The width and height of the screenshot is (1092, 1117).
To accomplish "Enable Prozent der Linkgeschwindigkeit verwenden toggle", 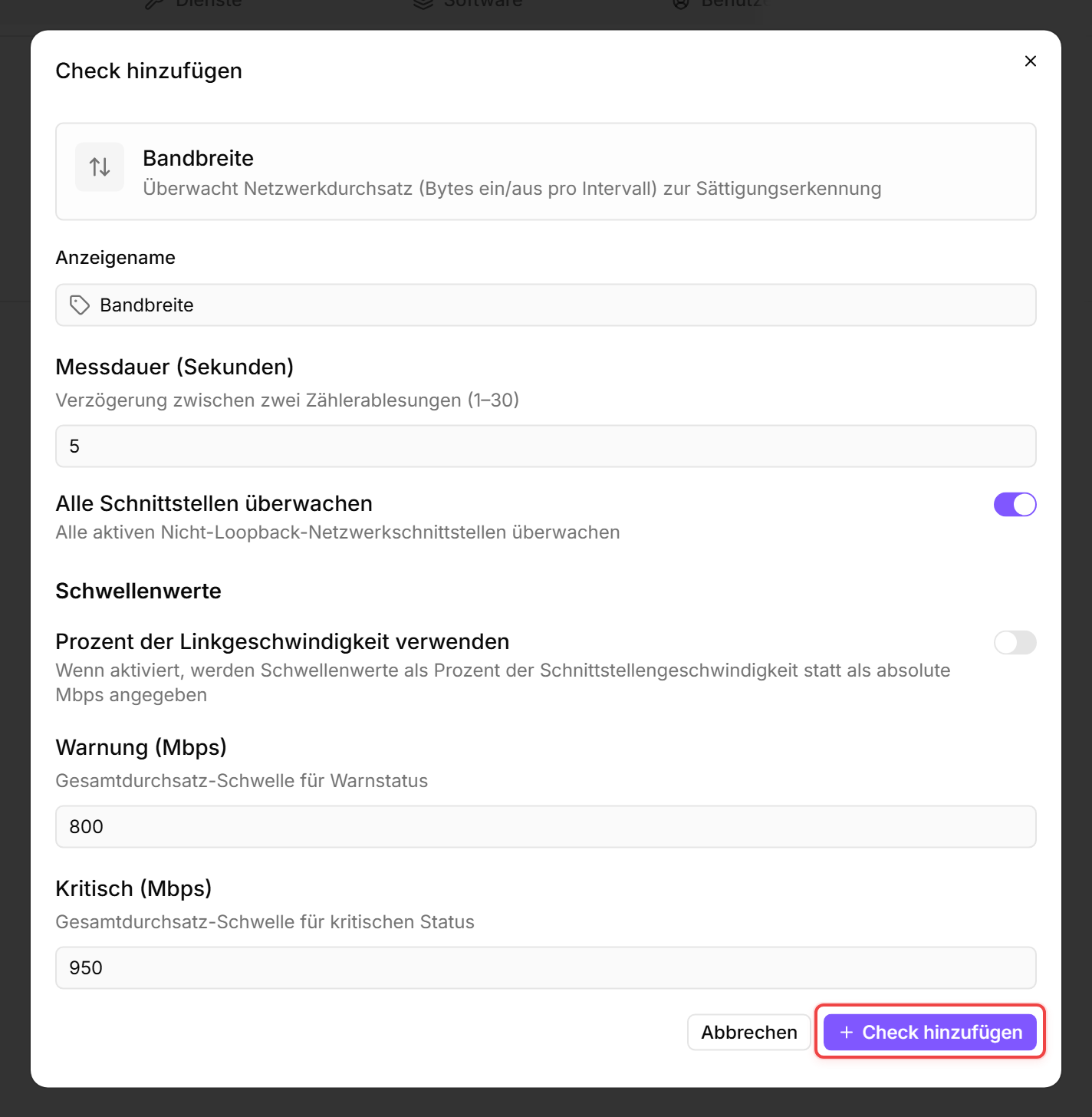I will pos(1015,643).
